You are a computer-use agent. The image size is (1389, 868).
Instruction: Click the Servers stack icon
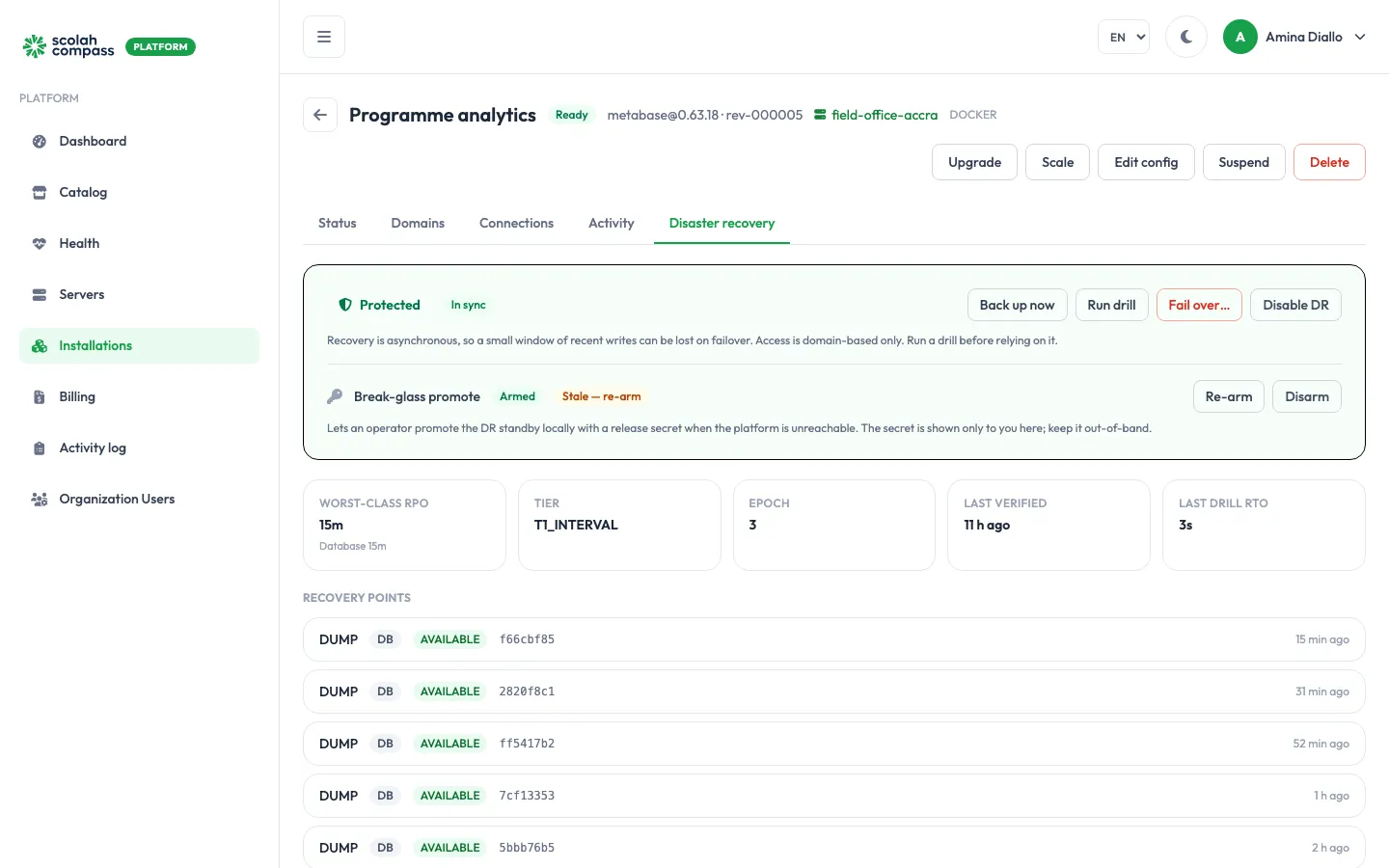40,295
